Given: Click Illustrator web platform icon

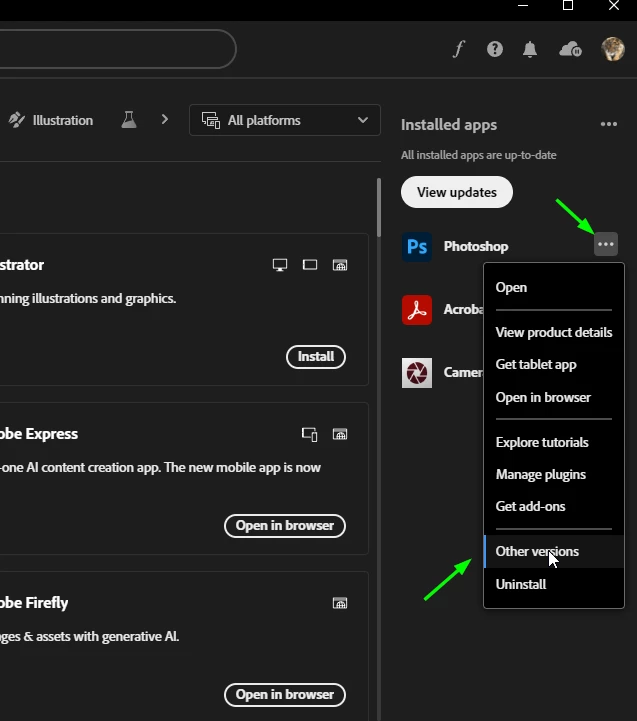Looking at the screenshot, I should pyautogui.click(x=340, y=265).
